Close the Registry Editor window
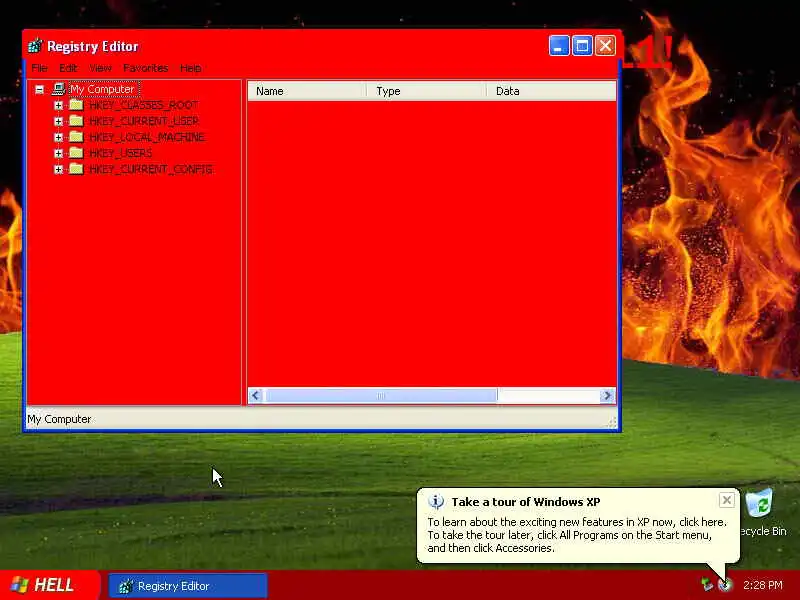800x600 pixels. pyautogui.click(x=606, y=46)
